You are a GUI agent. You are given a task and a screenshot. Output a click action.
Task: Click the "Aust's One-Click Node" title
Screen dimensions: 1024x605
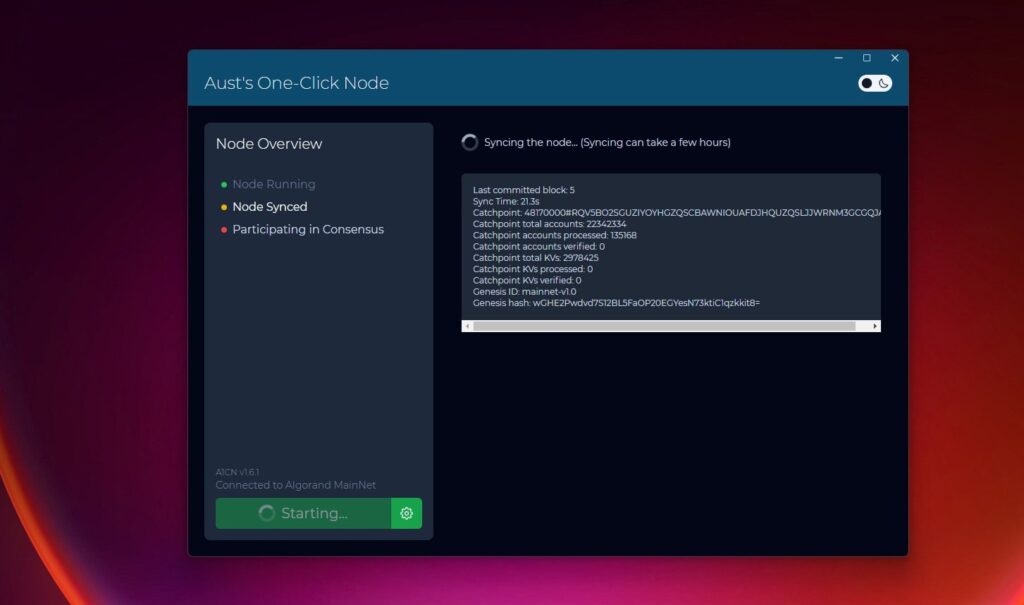tap(296, 83)
